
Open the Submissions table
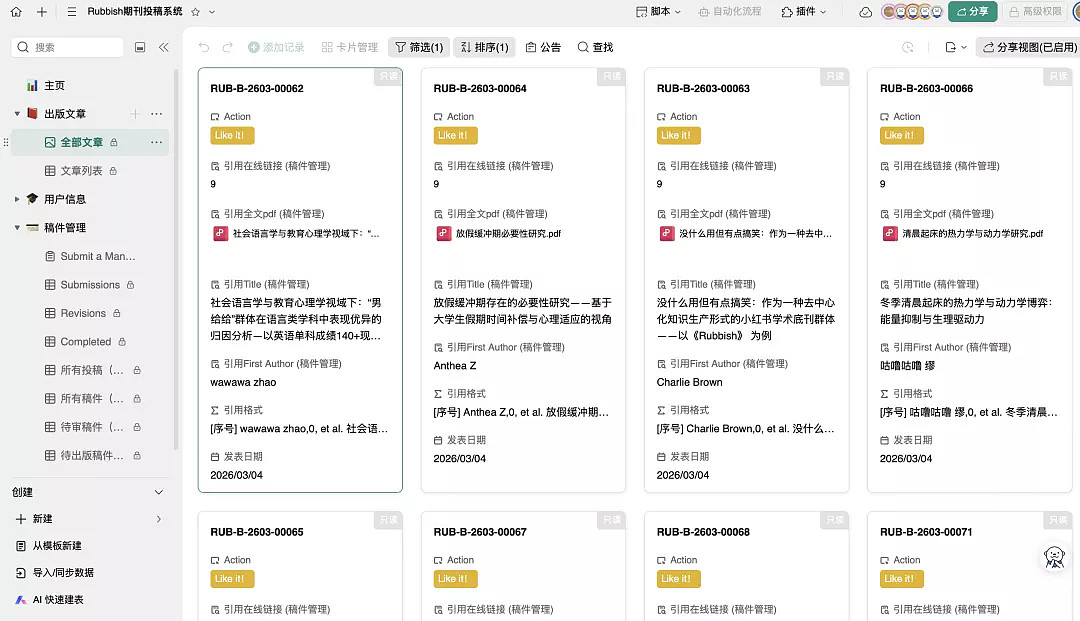(x=90, y=284)
